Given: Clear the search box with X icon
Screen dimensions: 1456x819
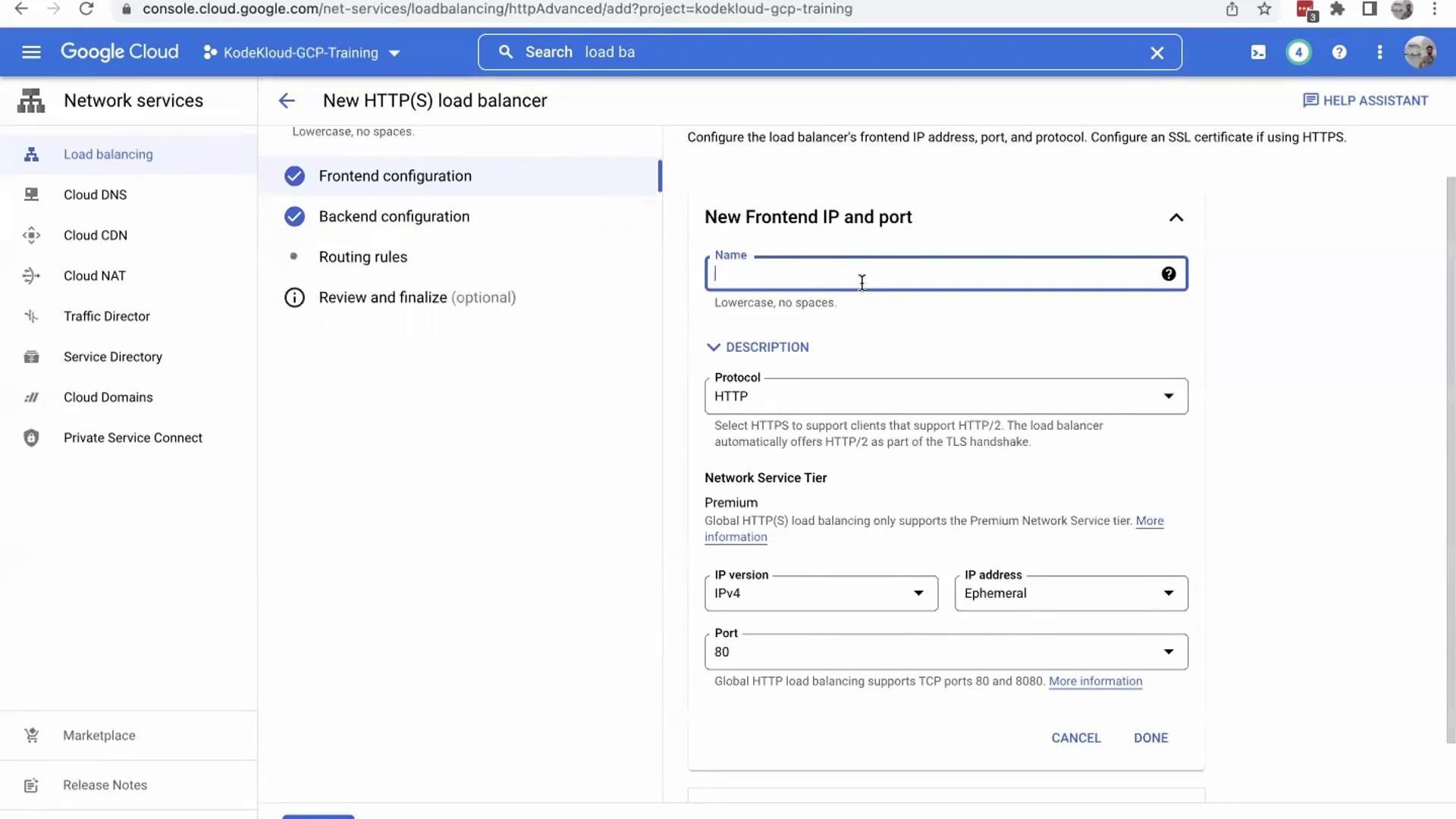Looking at the screenshot, I should coord(1156,53).
